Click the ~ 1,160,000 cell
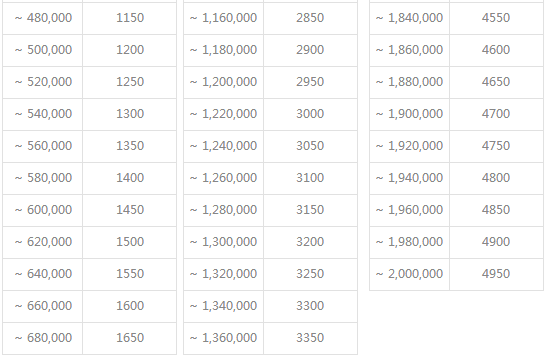 pyautogui.click(x=224, y=18)
